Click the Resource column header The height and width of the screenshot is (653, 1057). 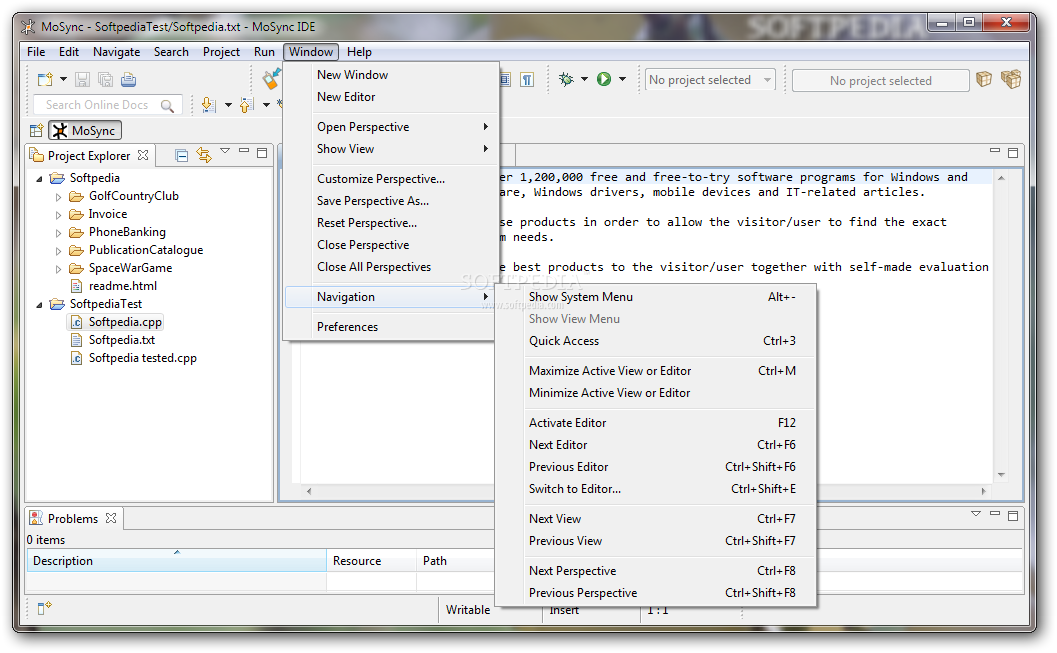click(371, 561)
